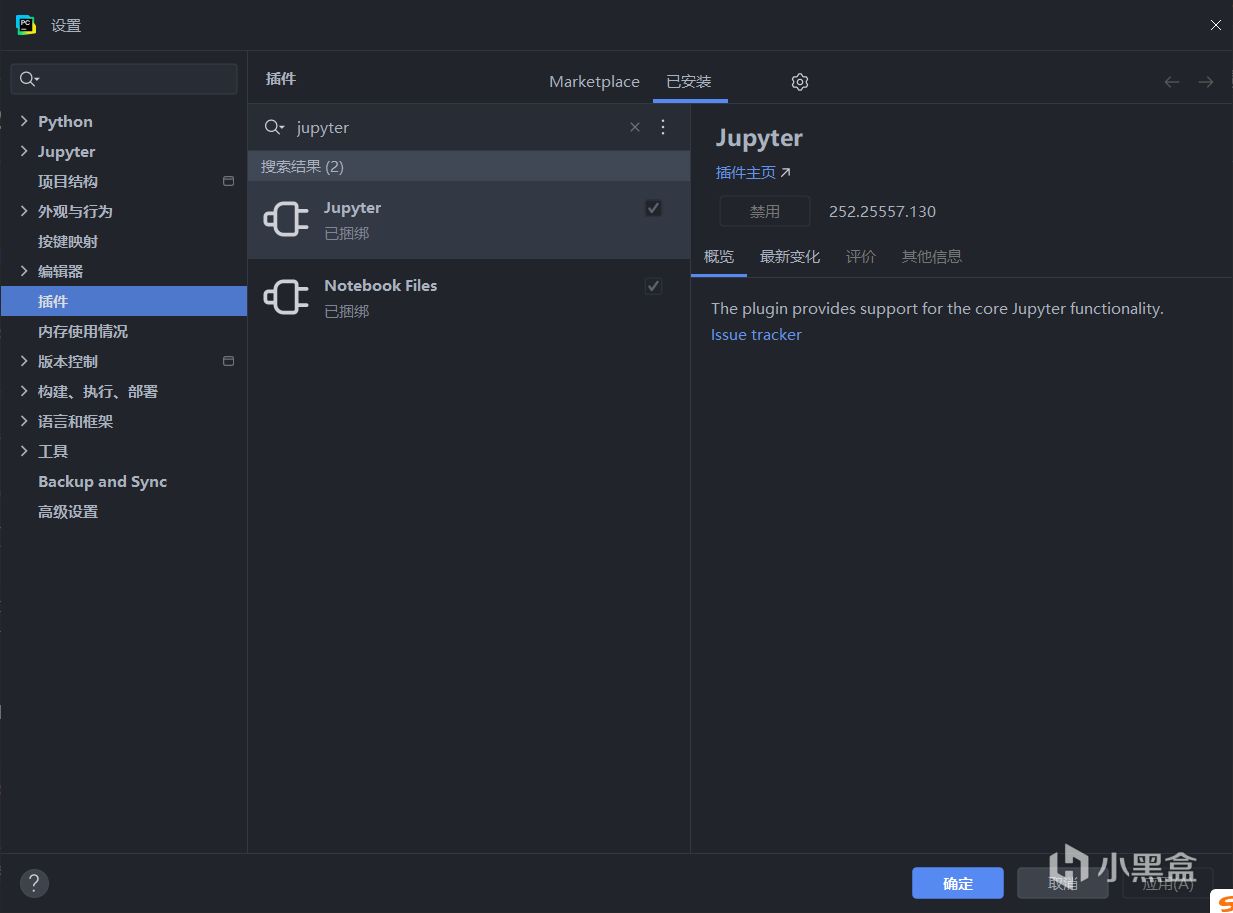Click version number 252.25557.130

coord(882,211)
